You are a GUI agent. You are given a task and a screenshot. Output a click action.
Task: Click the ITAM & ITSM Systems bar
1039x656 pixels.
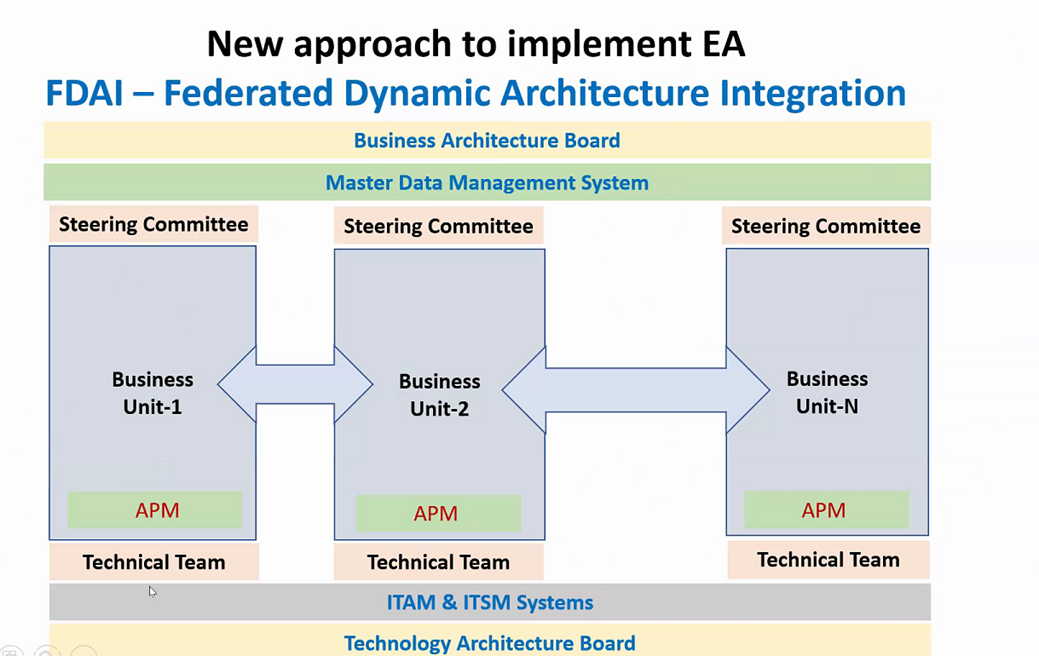coord(490,602)
